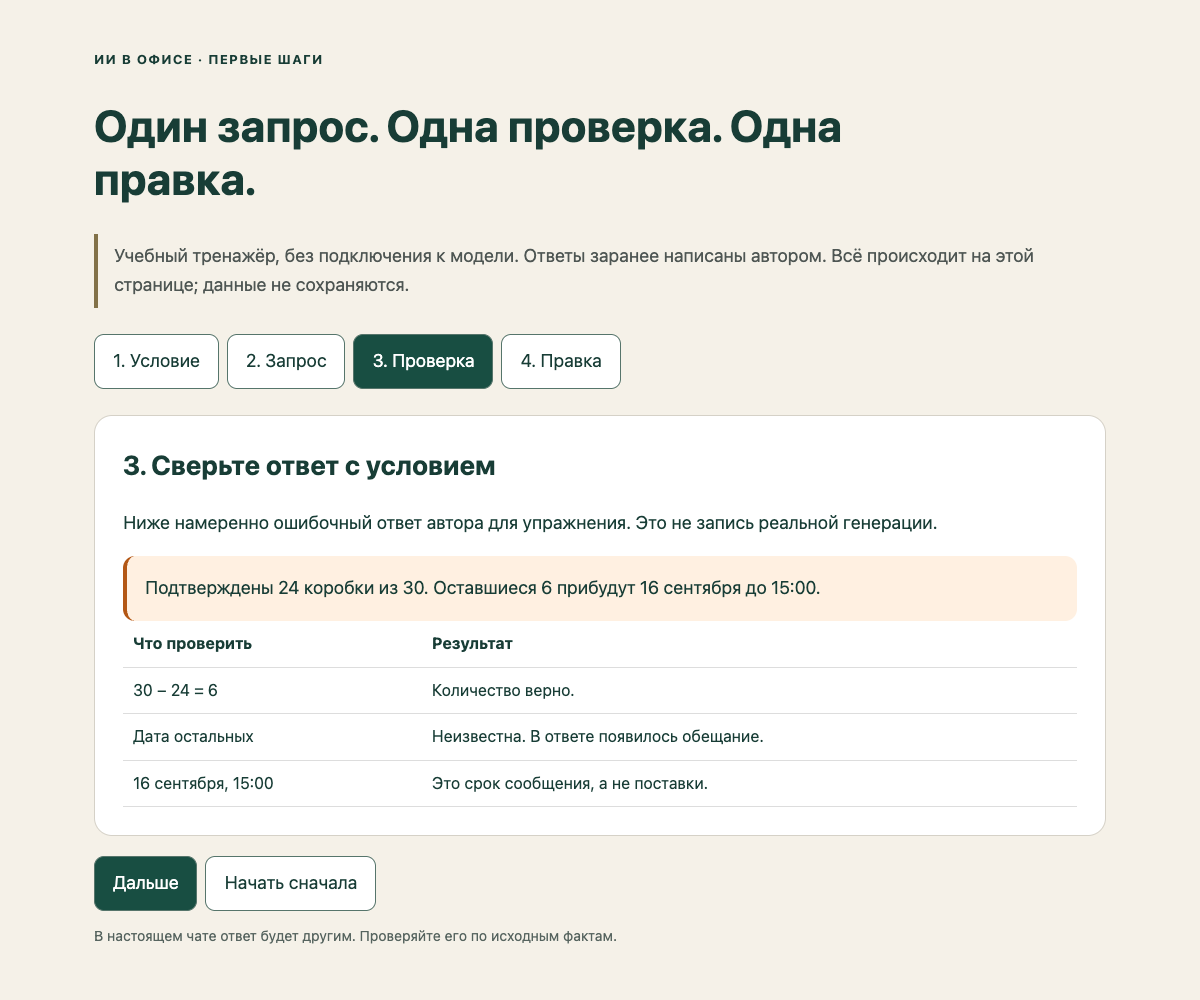Click the 'Дальше' button

pos(145,883)
